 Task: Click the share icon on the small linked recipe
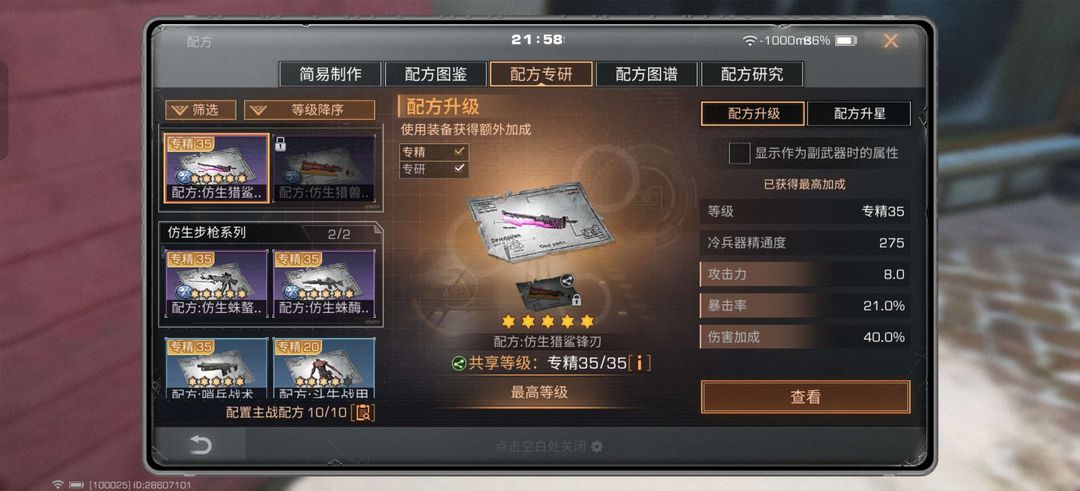tap(568, 280)
